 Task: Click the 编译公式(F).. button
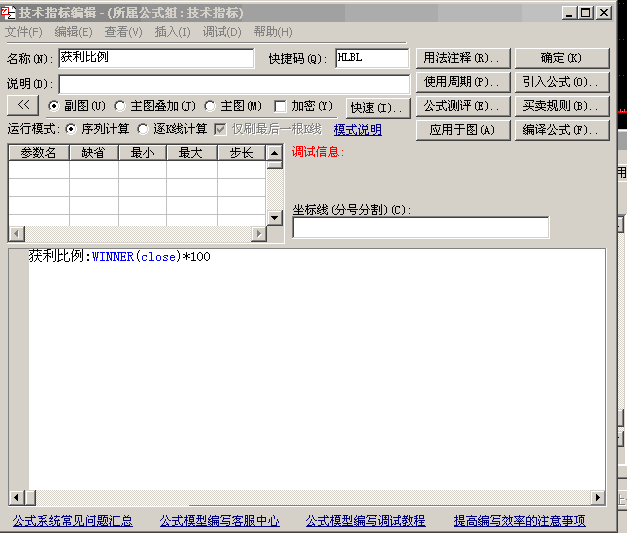point(562,130)
